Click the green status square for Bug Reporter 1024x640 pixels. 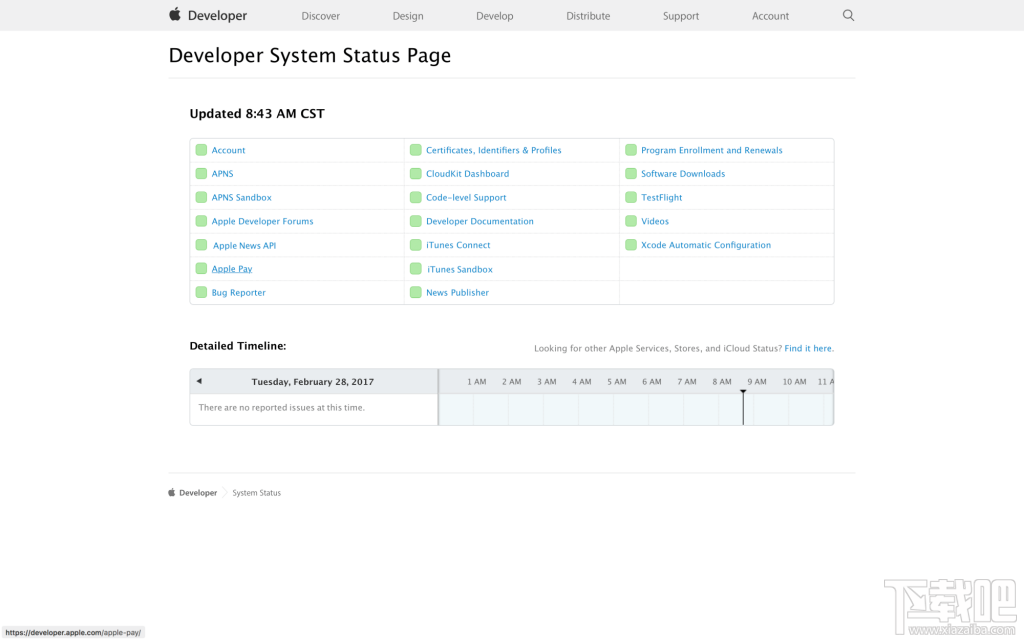pos(201,292)
